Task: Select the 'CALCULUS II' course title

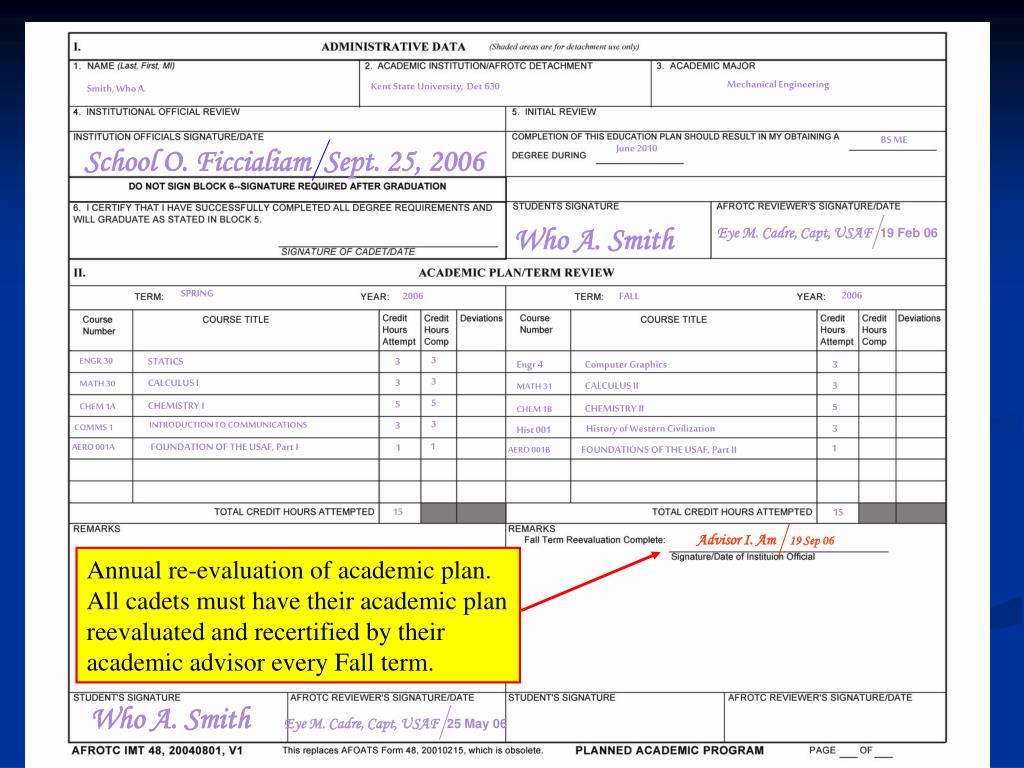Action: coord(611,385)
